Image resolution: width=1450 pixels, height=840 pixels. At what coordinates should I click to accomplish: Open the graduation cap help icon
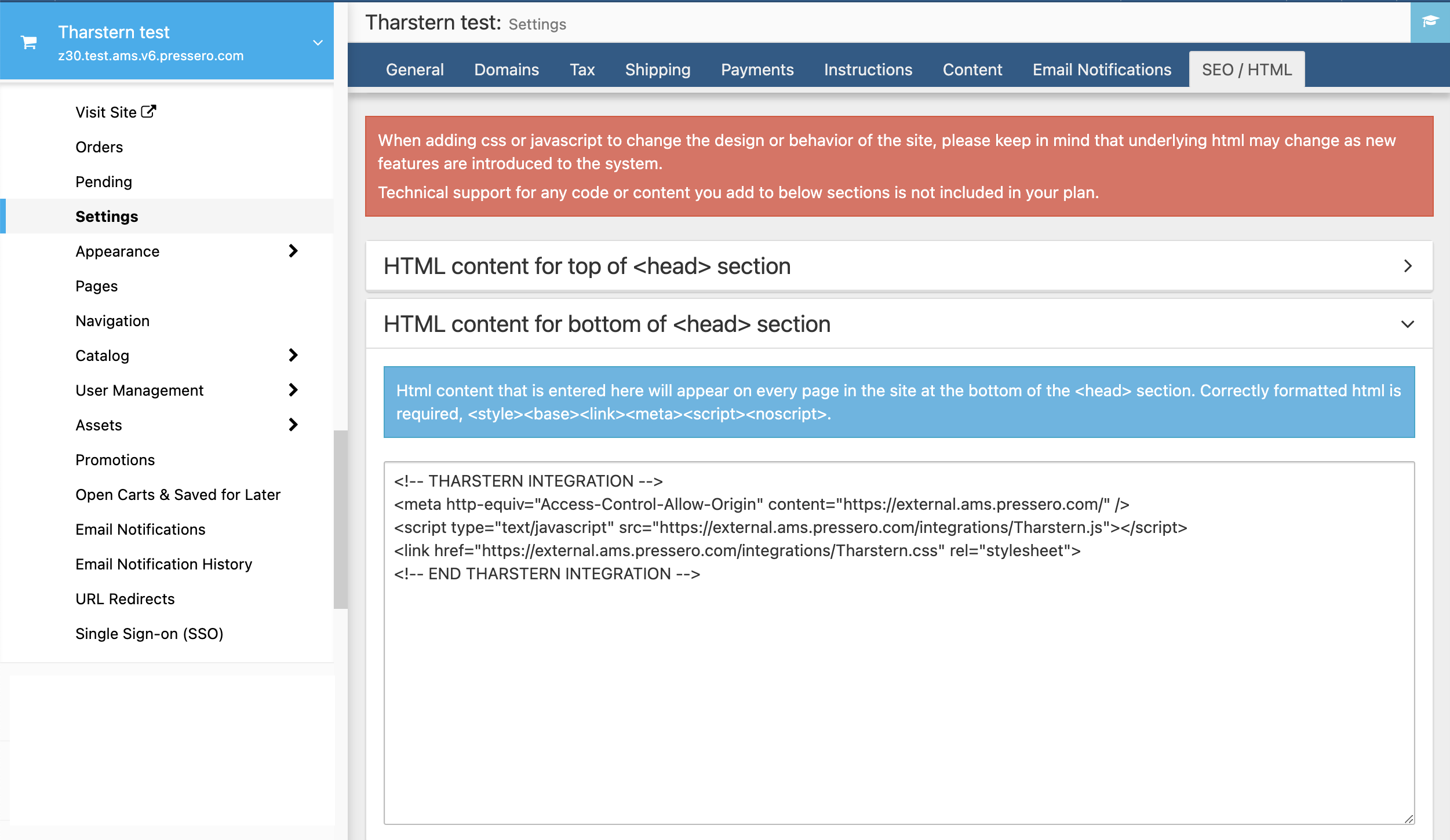[1430, 22]
